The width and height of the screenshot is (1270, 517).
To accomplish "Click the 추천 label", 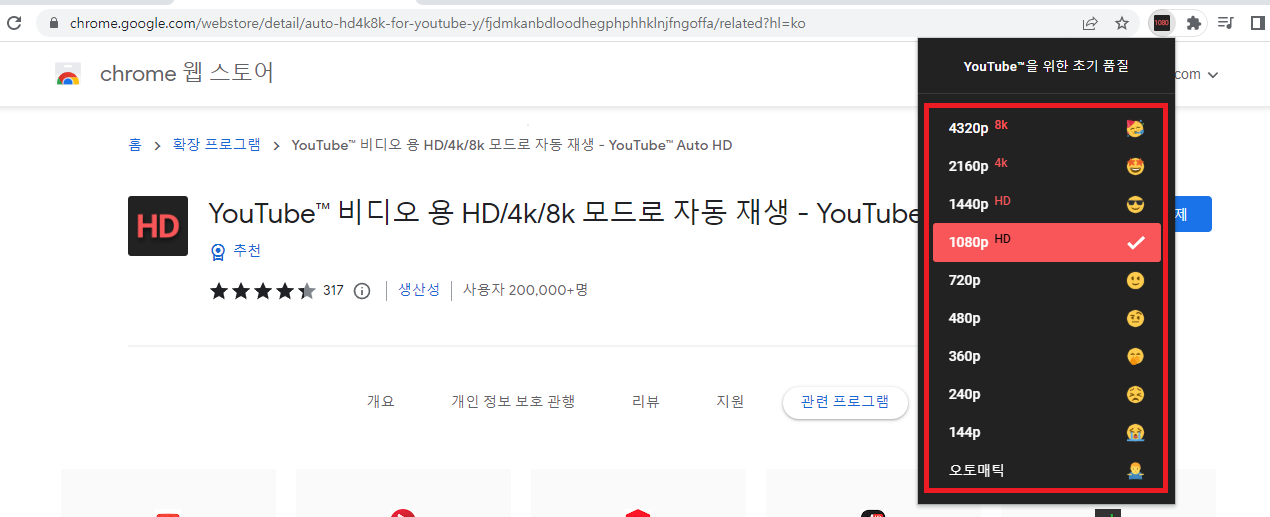I will 247,251.
